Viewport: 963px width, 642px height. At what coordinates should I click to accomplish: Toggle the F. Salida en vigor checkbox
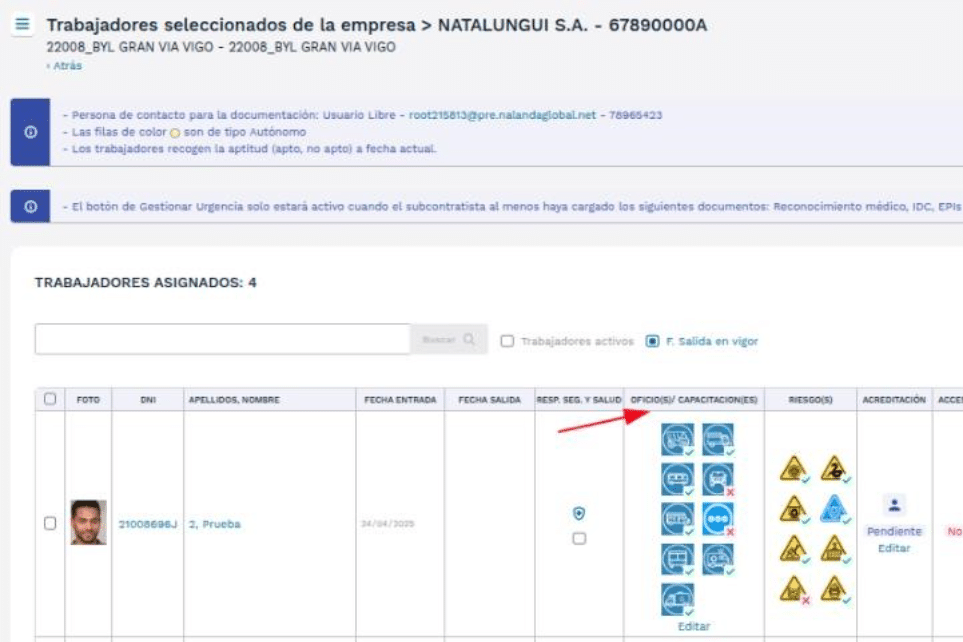[x=653, y=341]
